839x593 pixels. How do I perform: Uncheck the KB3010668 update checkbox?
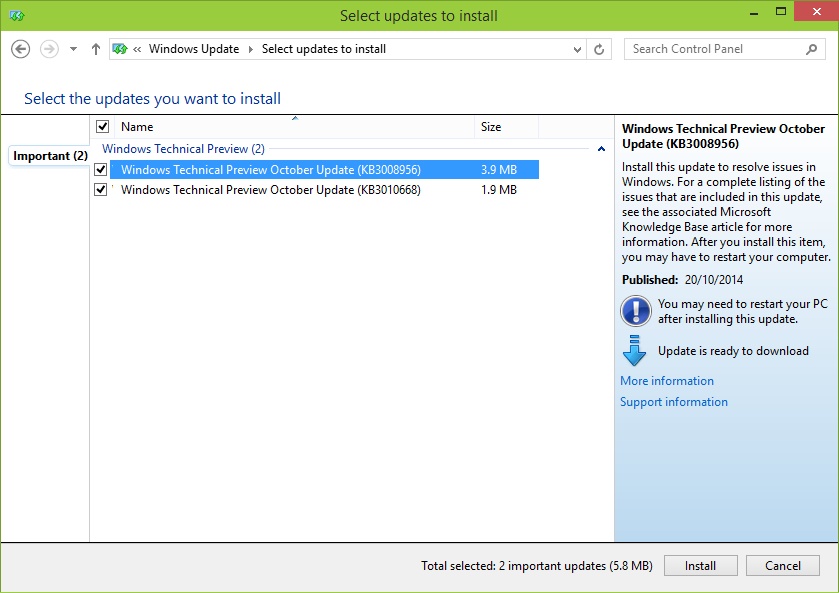pyautogui.click(x=101, y=189)
